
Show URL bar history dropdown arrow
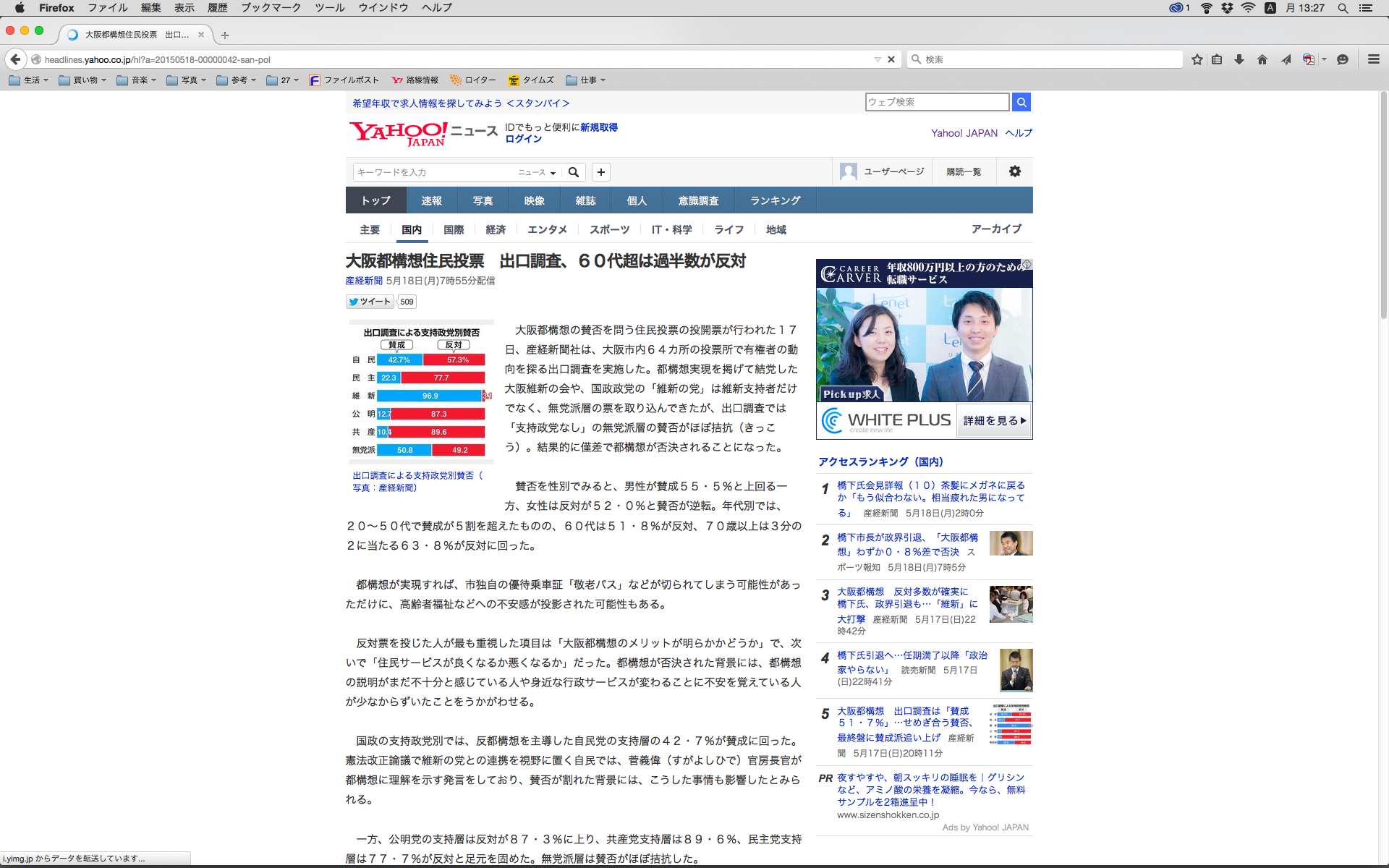pyautogui.click(x=877, y=59)
